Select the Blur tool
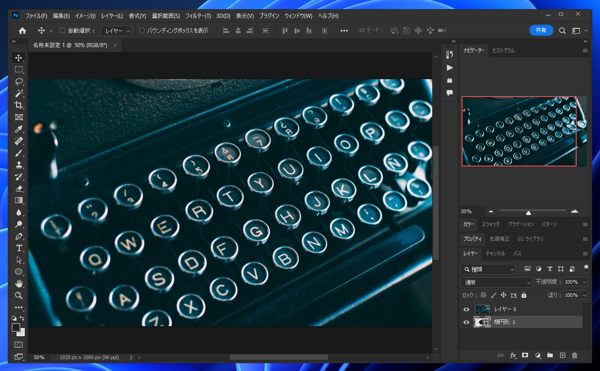Viewport: 600px width, 371px height. point(18,212)
